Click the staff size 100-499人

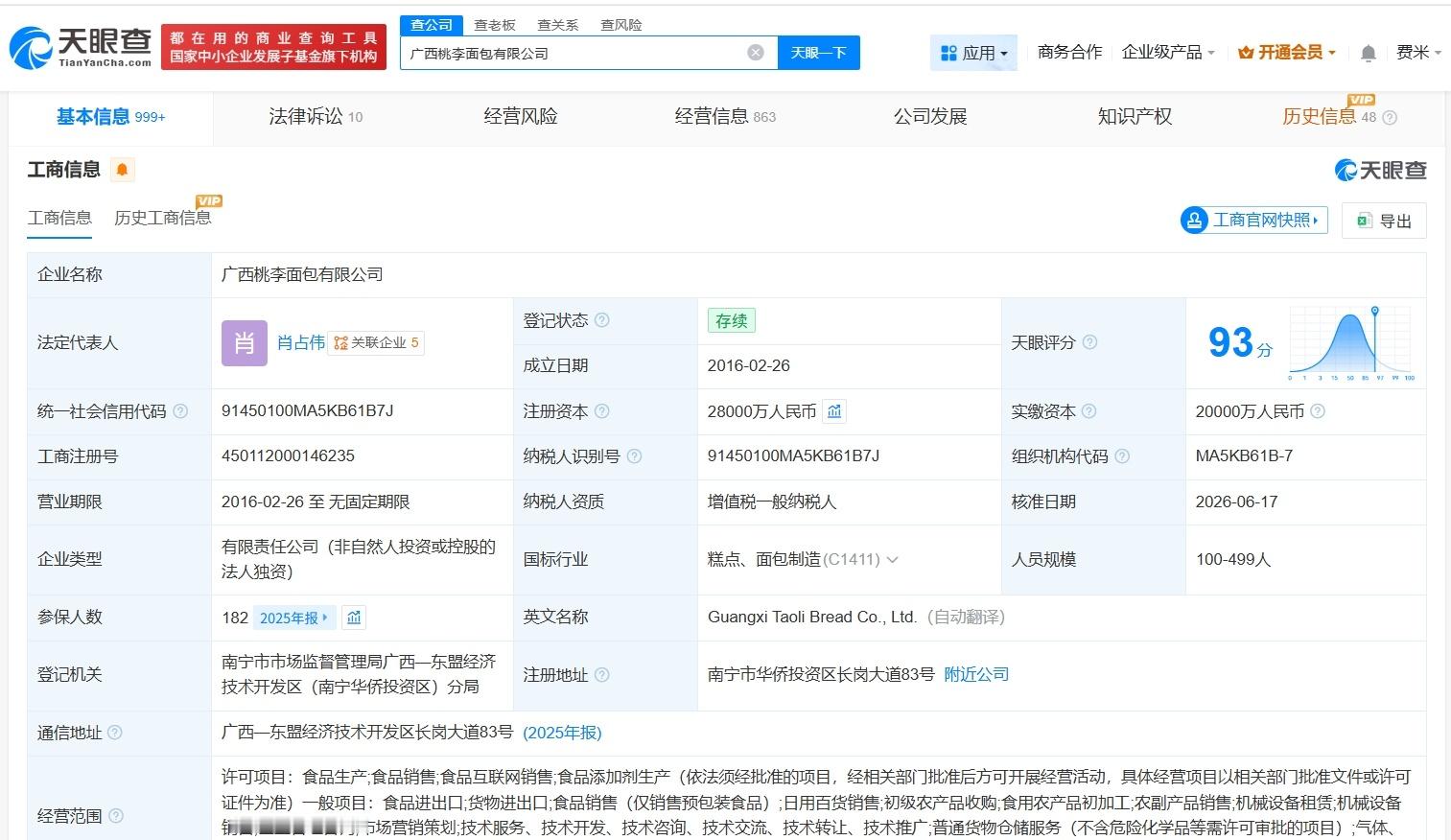point(1232,559)
